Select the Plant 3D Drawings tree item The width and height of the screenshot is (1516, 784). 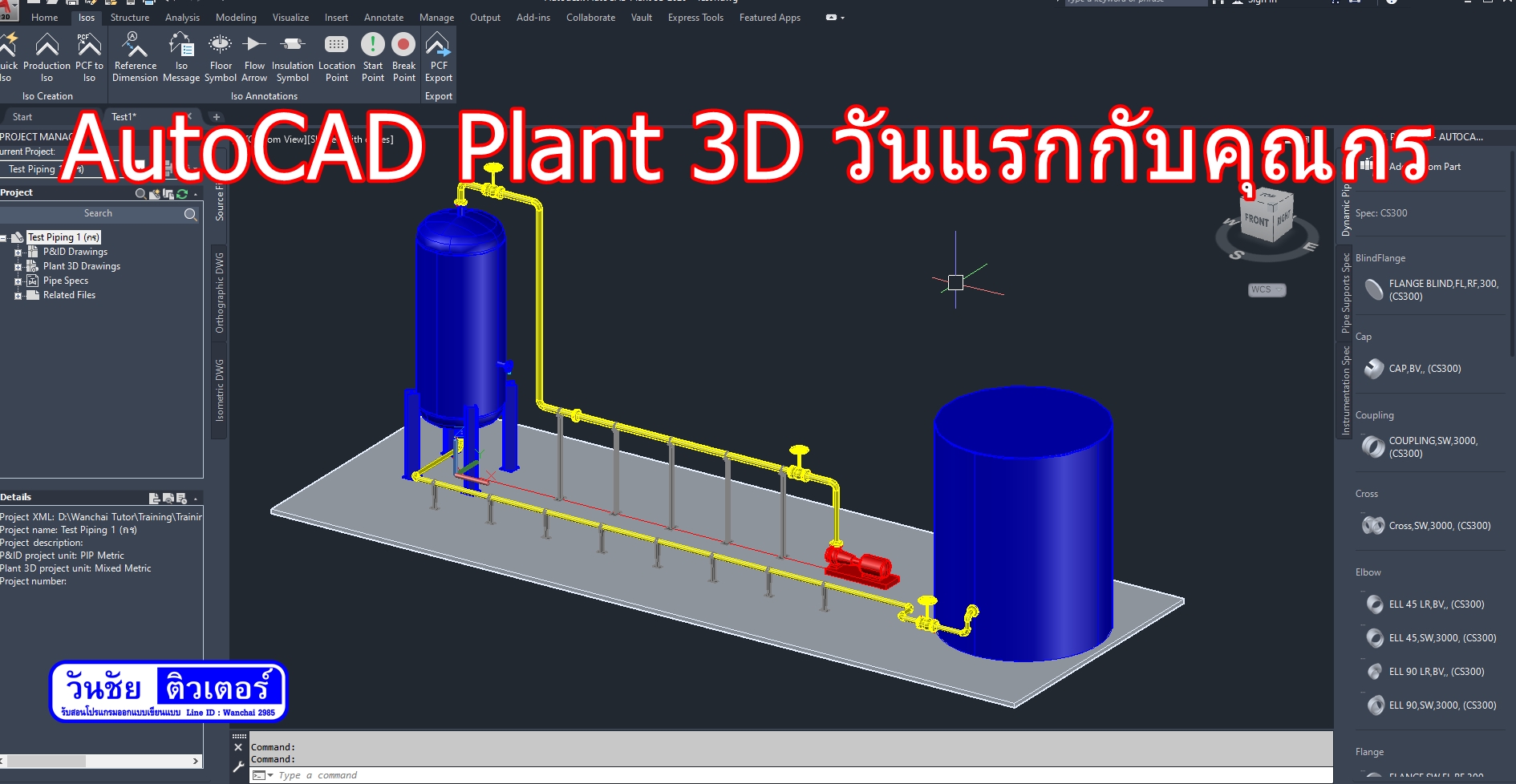(x=81, y=266)
